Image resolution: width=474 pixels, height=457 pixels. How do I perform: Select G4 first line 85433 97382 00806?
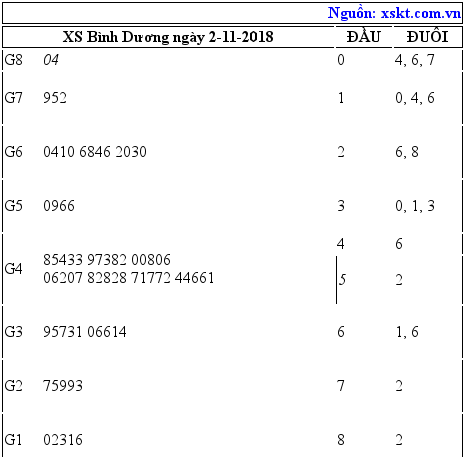(x=107, y=260)
